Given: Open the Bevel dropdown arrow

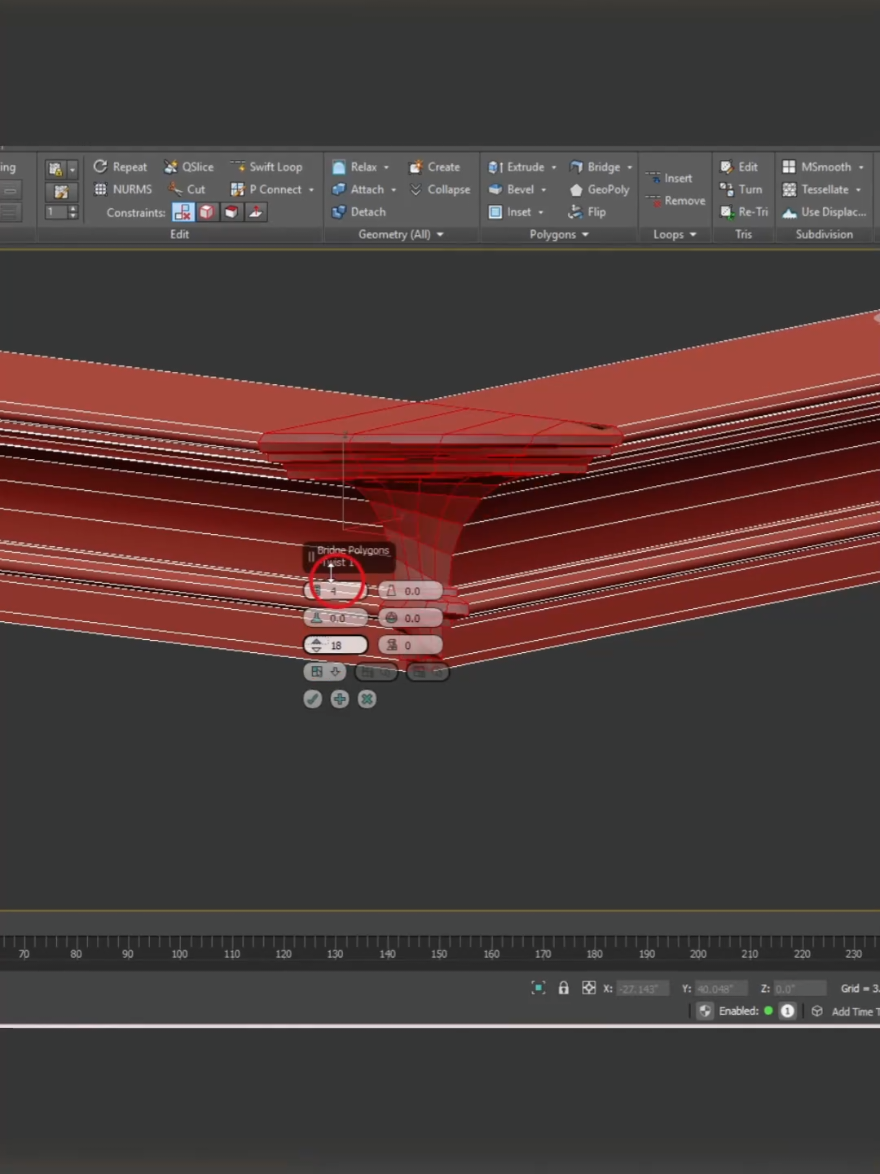Looking at the screenshot, I should coord(544,190).
